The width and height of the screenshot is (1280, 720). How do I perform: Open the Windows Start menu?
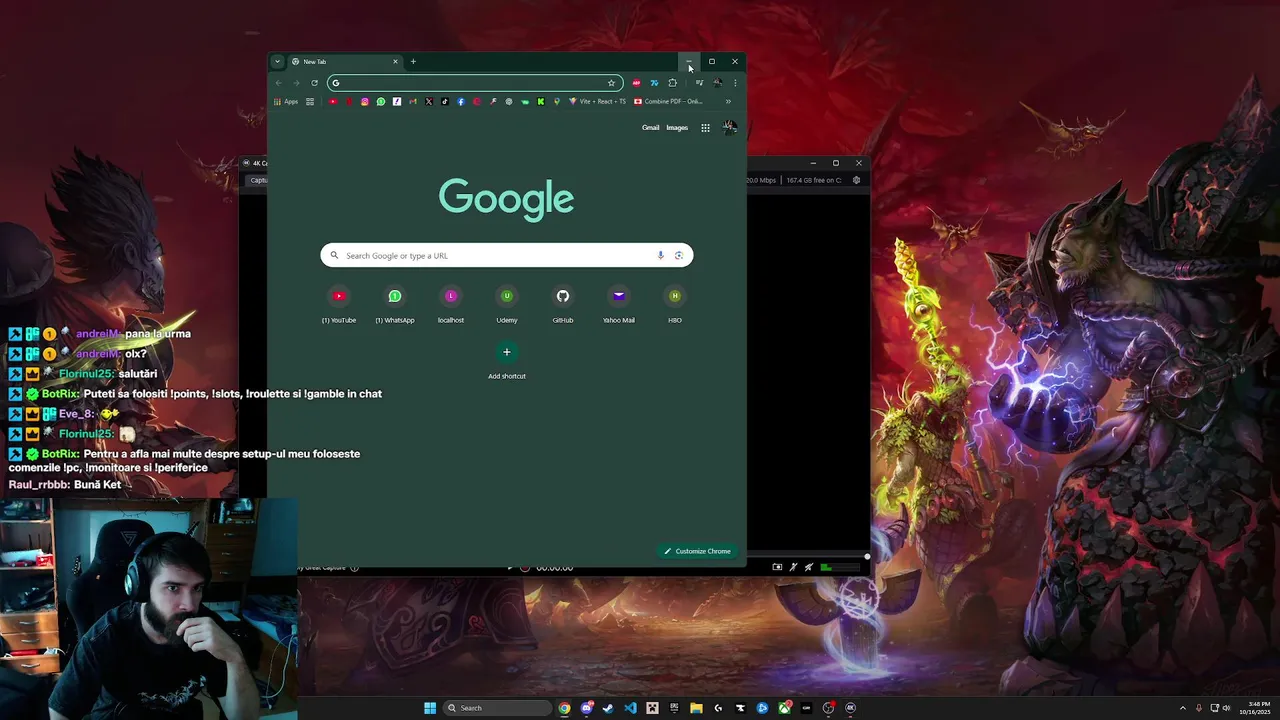(x=430, y=708)
